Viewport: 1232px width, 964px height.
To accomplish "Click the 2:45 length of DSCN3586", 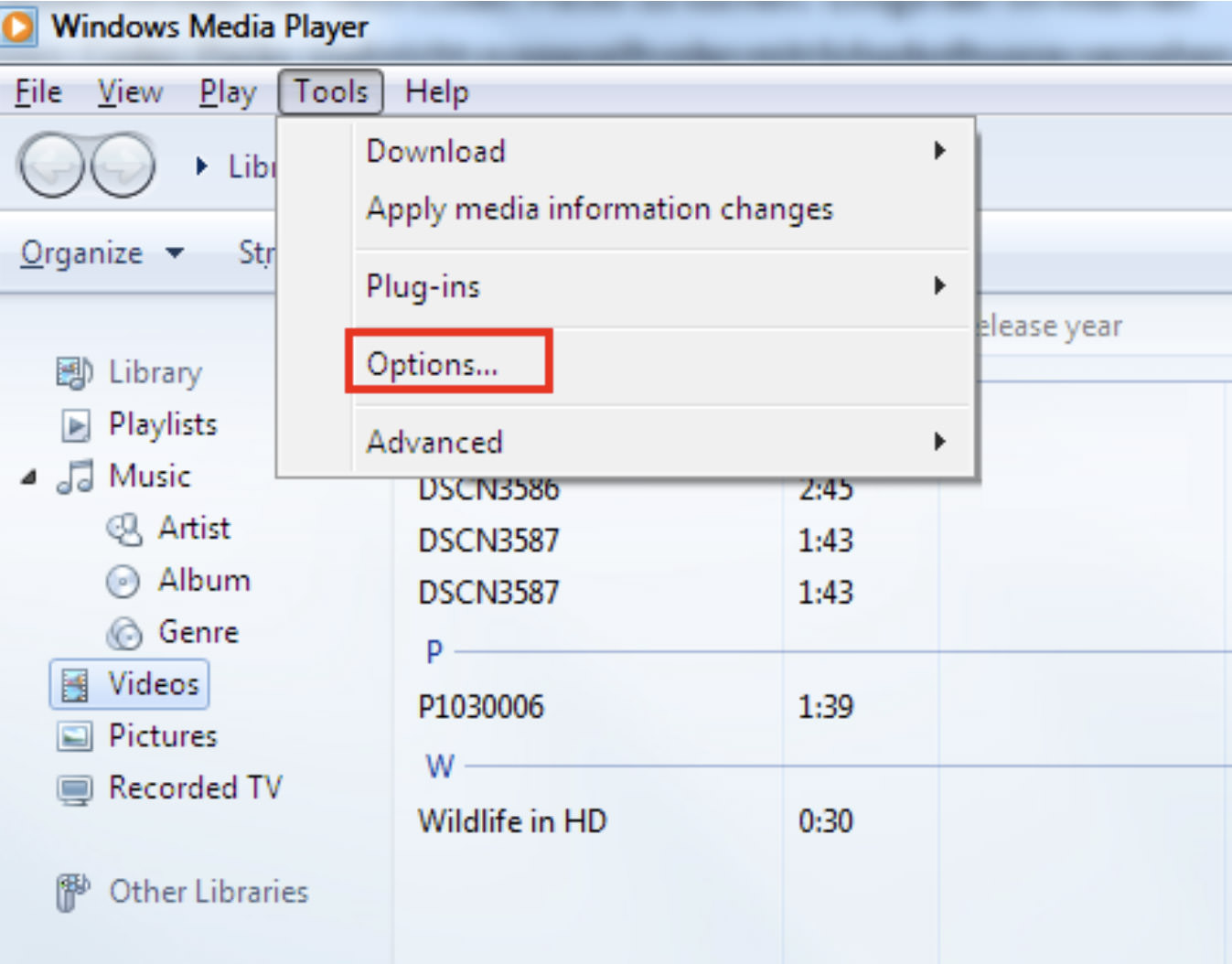I will point(826,492).
